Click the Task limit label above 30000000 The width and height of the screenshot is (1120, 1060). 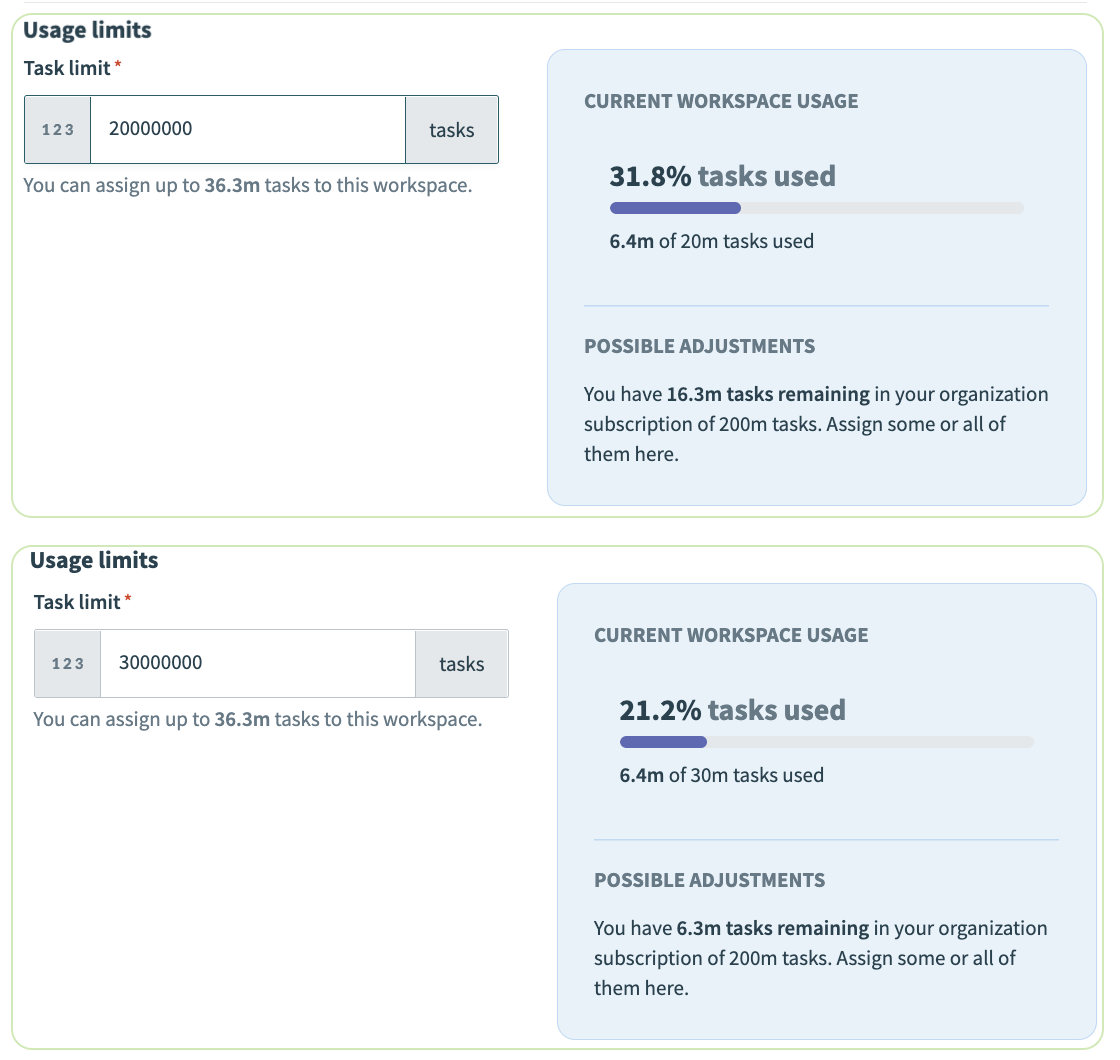(x=77, y=602)
